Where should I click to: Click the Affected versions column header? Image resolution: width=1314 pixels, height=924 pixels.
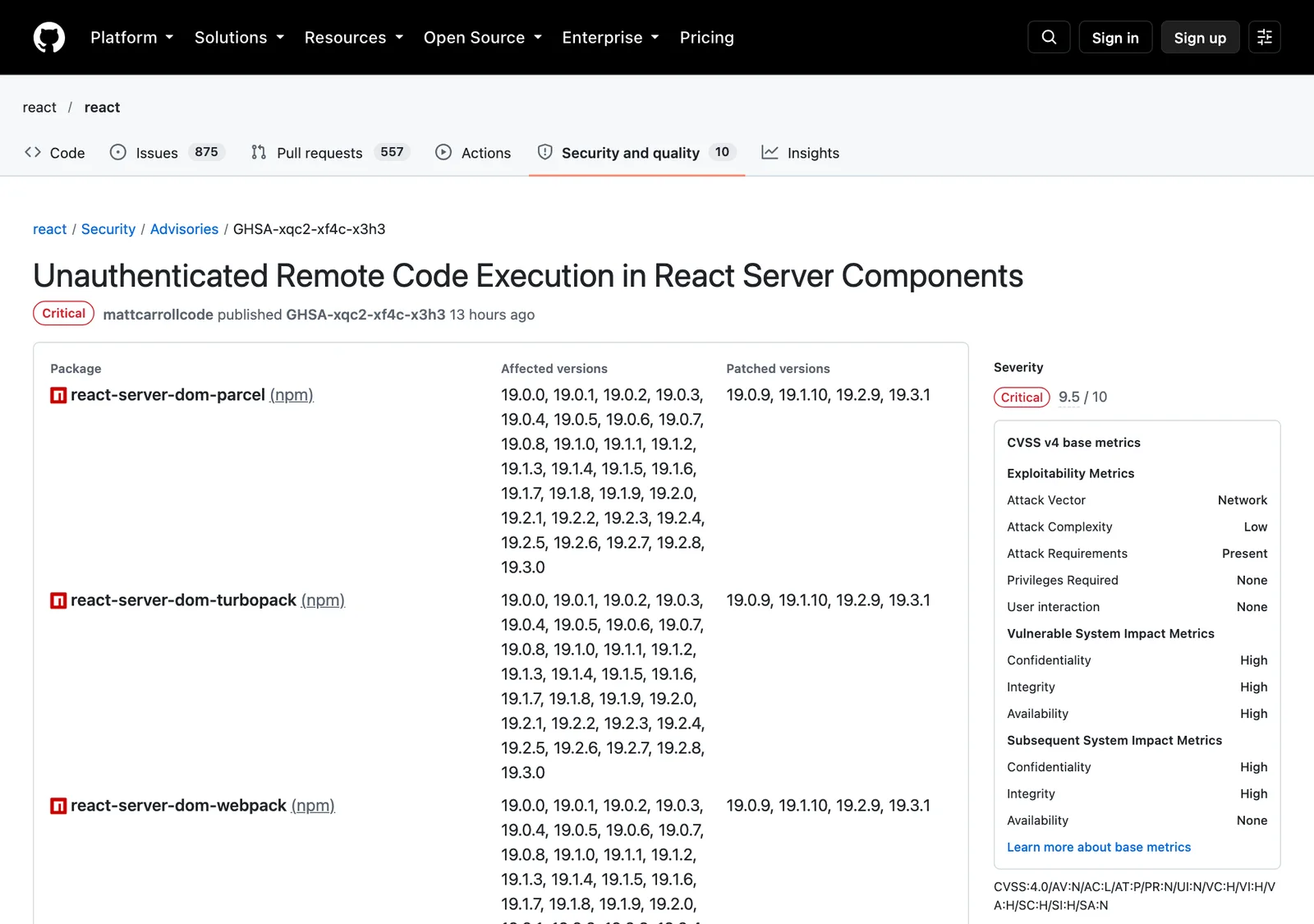pyautogui.click(x=554, y=369)
